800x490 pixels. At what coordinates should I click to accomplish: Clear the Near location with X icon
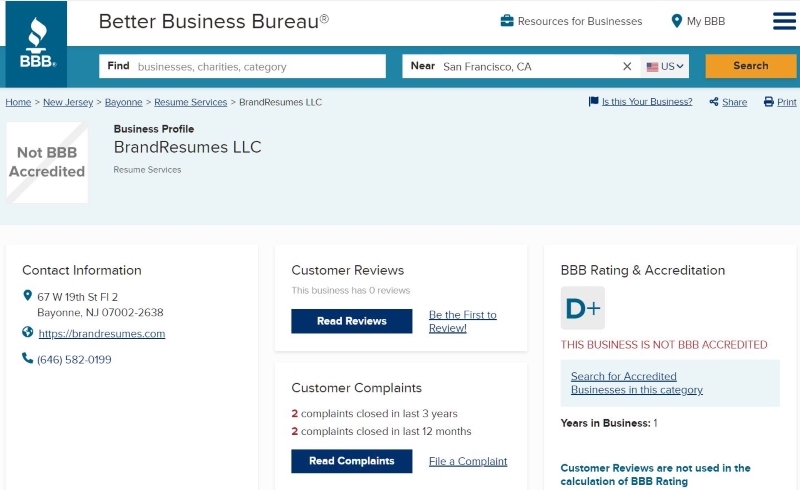pos(627,66)
